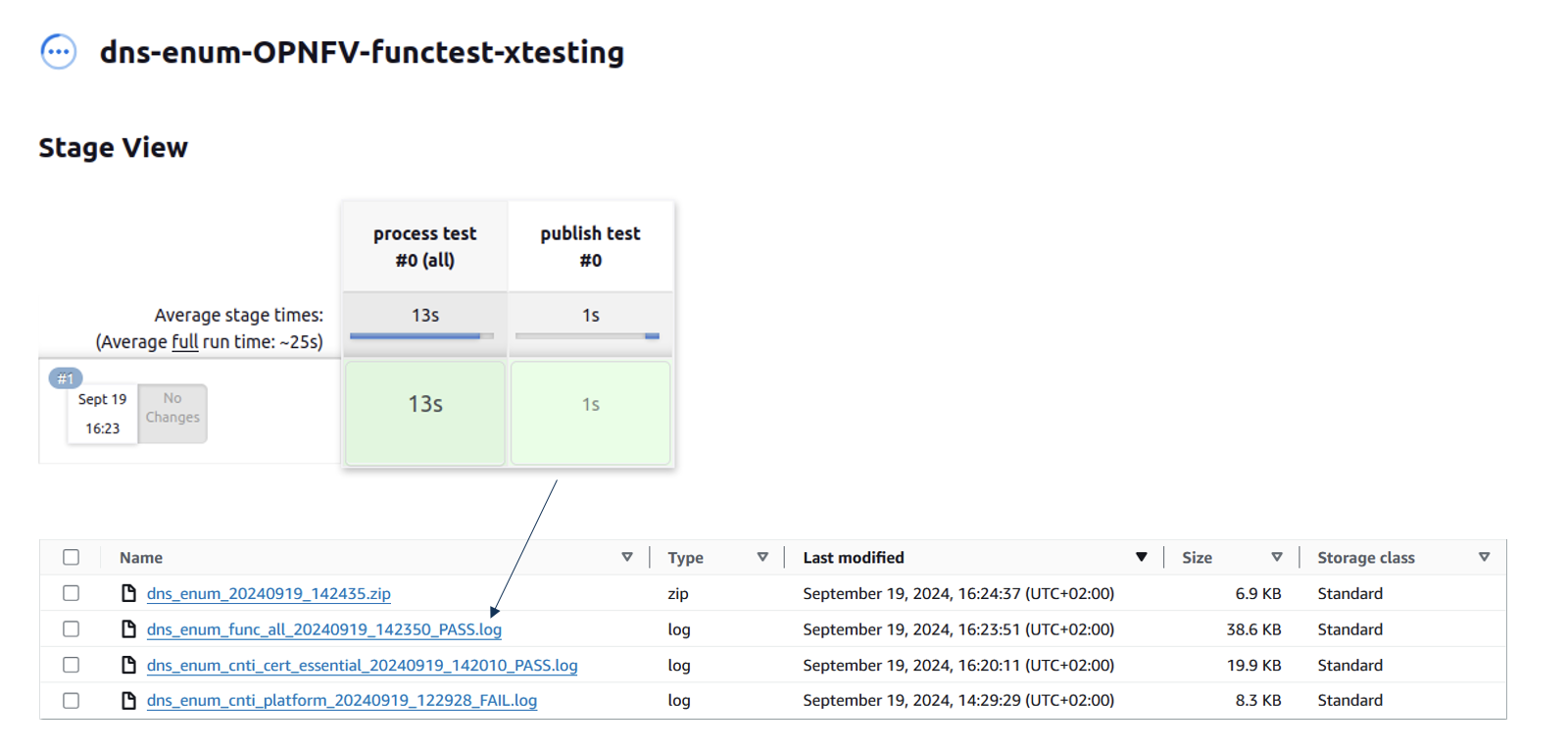
Task: Toggle Last modified column sort arrow
Action: coord(1141,557)
